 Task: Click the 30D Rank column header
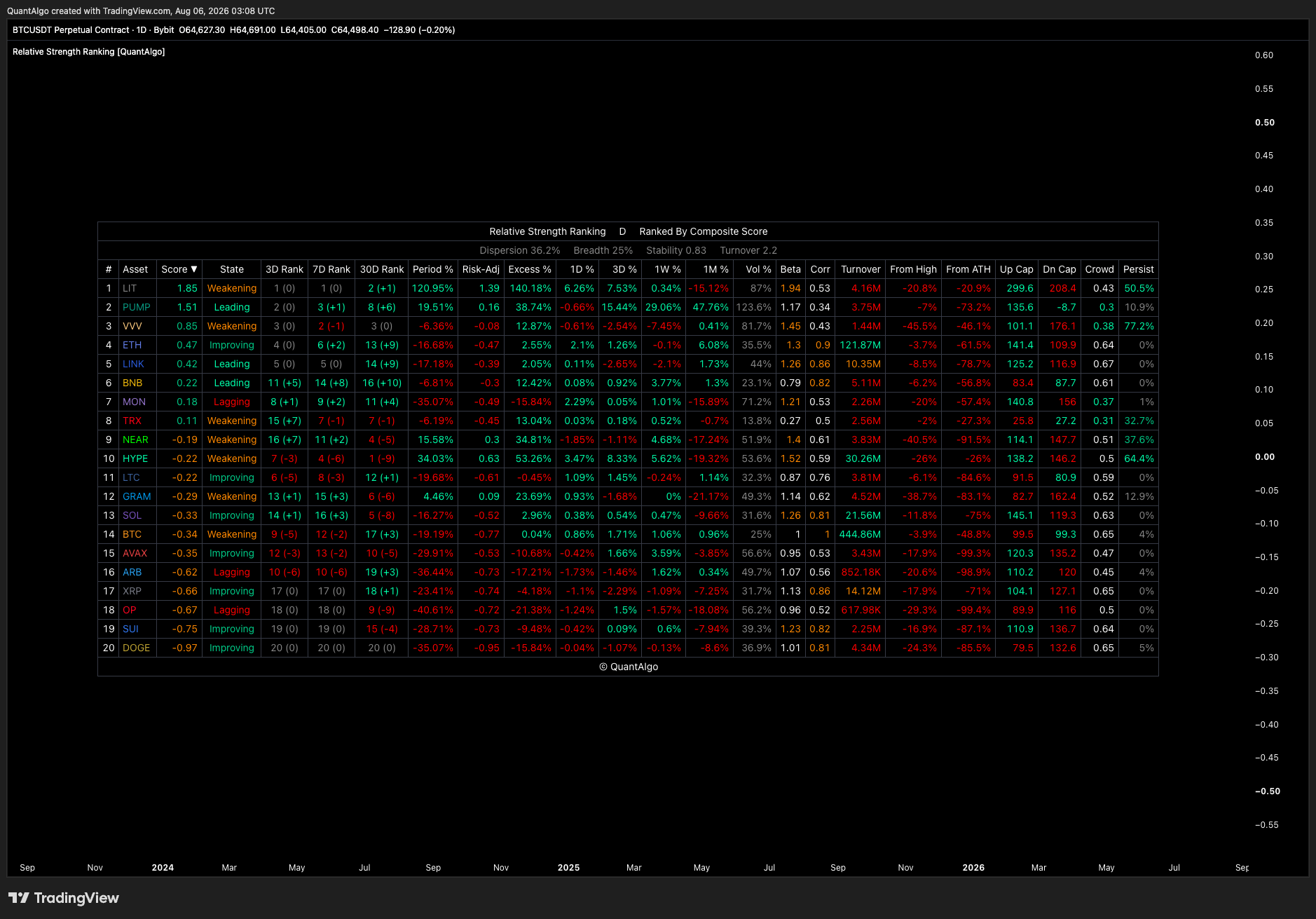(x=382, y=269)
